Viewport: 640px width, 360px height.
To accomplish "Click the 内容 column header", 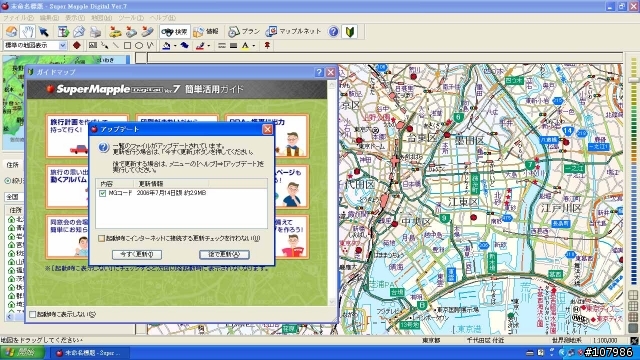I will coord(114,184).
